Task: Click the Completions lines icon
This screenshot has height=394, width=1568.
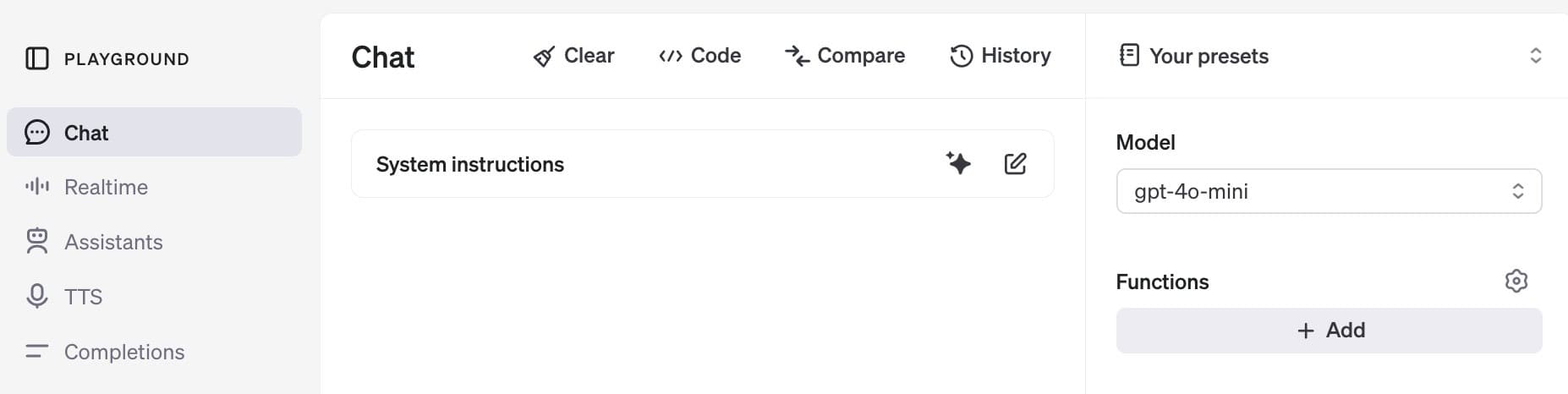Action: point(37,351)
